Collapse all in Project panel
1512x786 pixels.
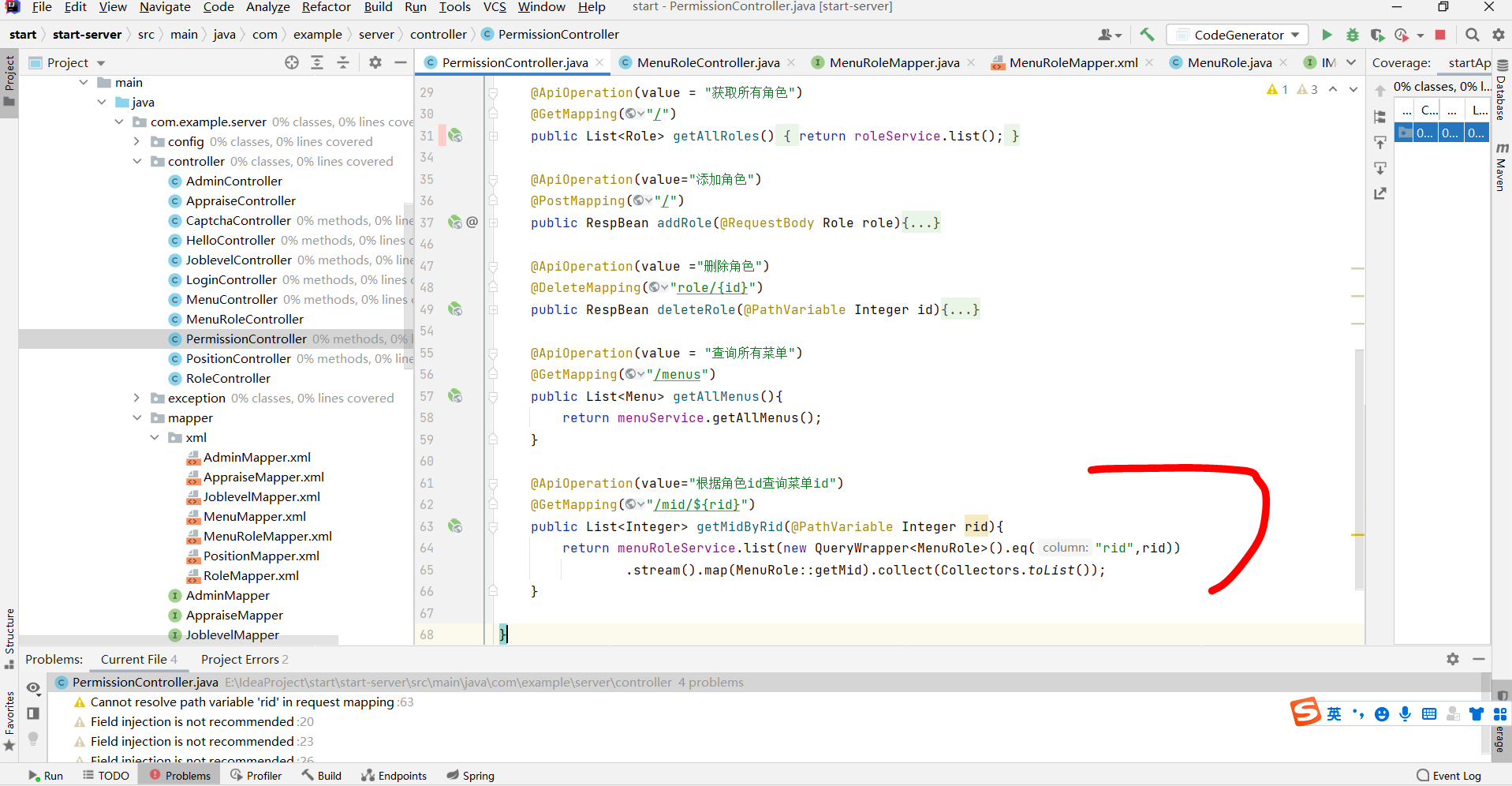tap(343, 62)
